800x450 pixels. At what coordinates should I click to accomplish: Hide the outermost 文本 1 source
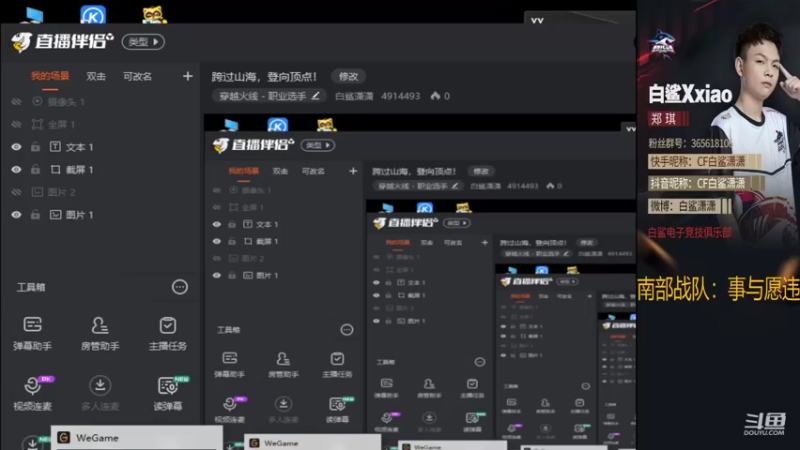(x=16, y=147)
